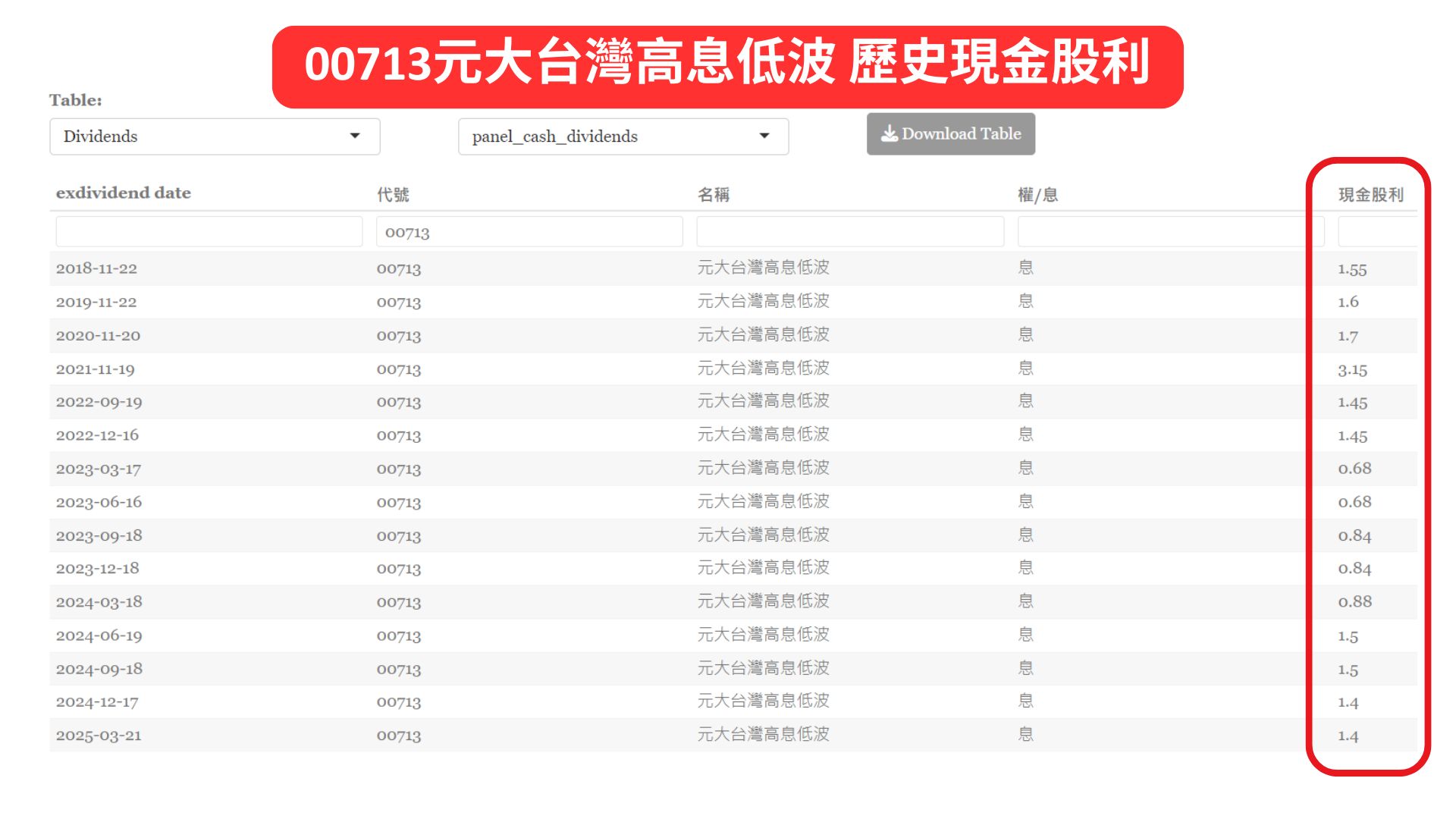The image size is (1456, 819).
Task: Click the Download Table button
Action: tap(950, 134)
